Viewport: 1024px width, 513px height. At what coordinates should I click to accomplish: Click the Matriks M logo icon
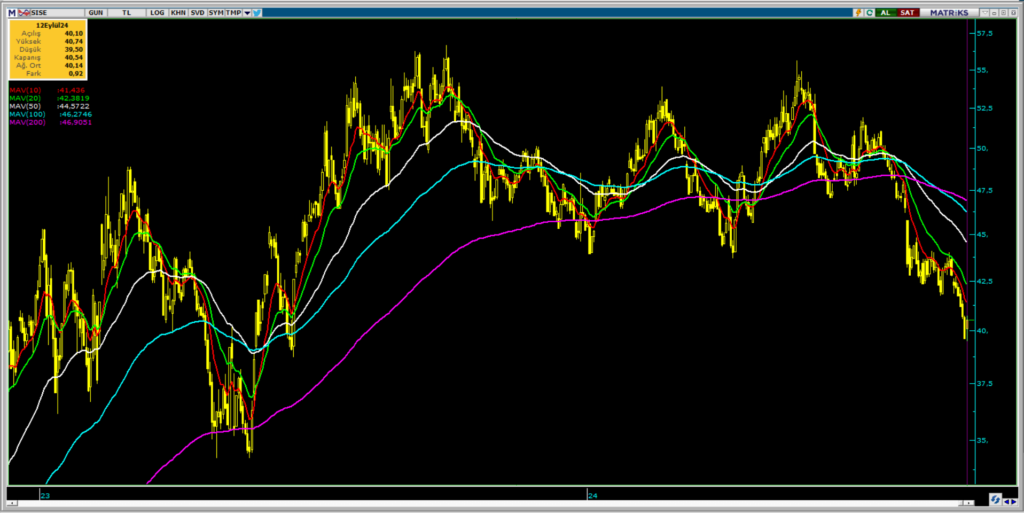click(x=12, y=12)
